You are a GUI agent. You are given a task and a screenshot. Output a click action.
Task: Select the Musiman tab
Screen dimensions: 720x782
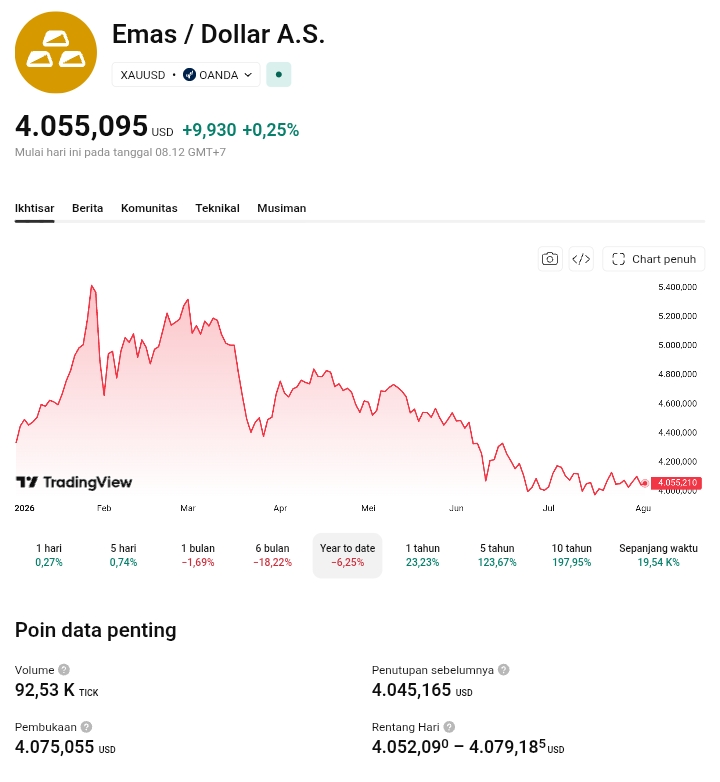pos(282,208)
